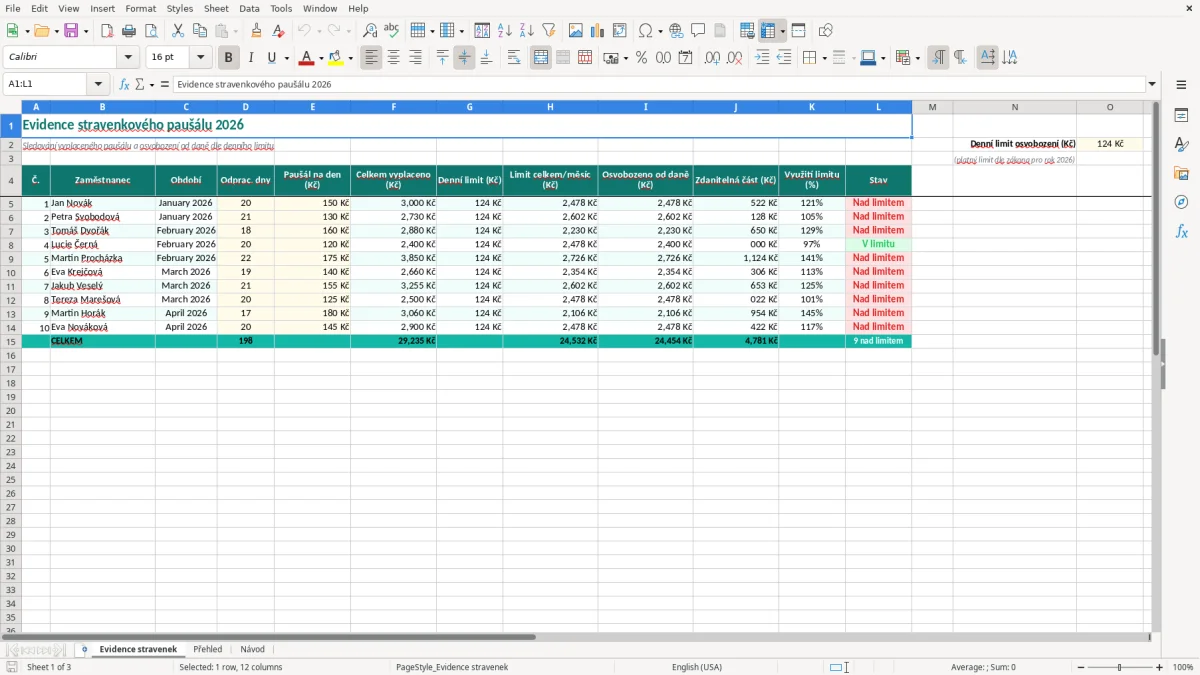Toggle Wrap Text

tap(514, 58)
